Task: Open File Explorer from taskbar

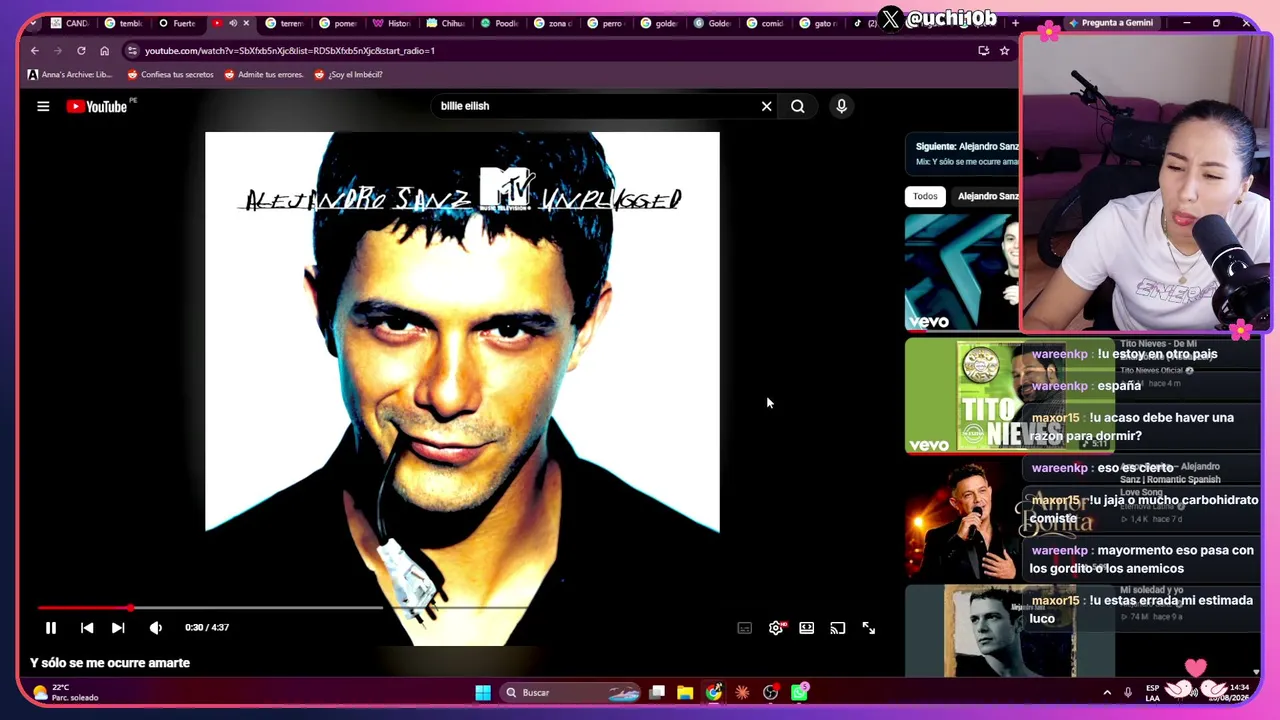Action: tap(685, 692)
